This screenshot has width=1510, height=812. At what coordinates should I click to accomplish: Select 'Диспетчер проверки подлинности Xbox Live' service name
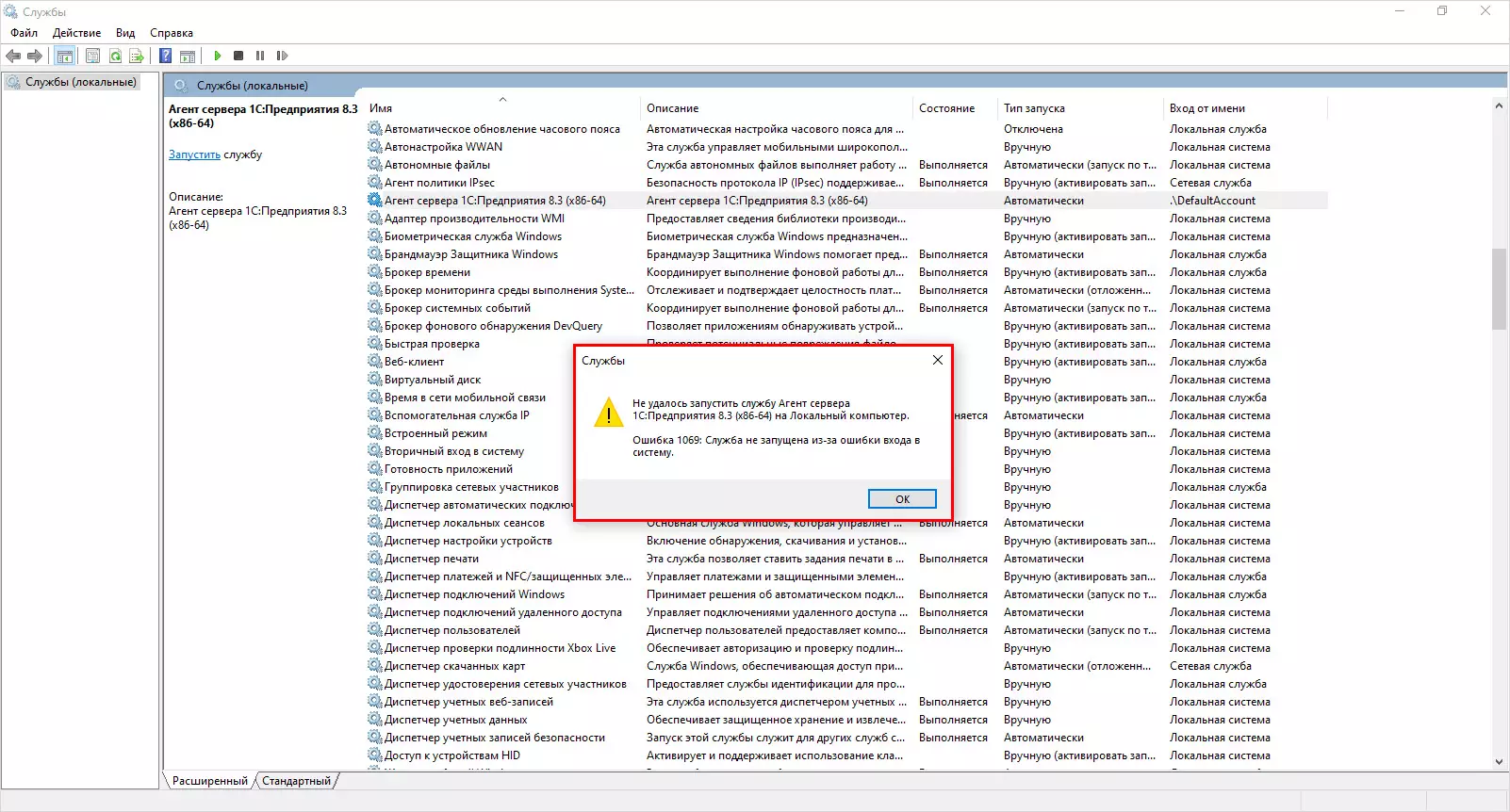pos(500,648)
